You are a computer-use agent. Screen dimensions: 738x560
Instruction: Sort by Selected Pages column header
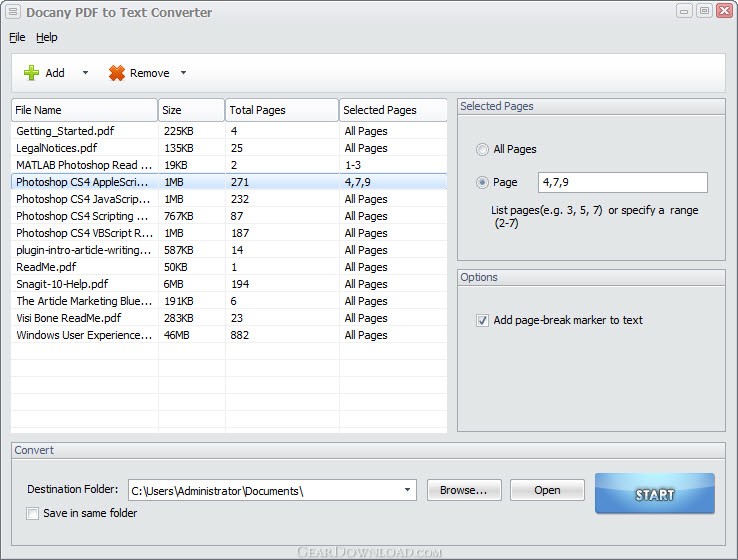click(x=393, y=110)
